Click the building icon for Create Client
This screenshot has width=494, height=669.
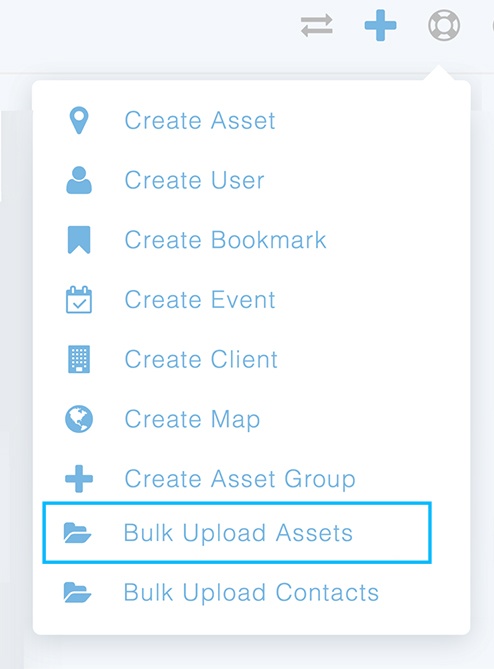(x=79, y=359)
